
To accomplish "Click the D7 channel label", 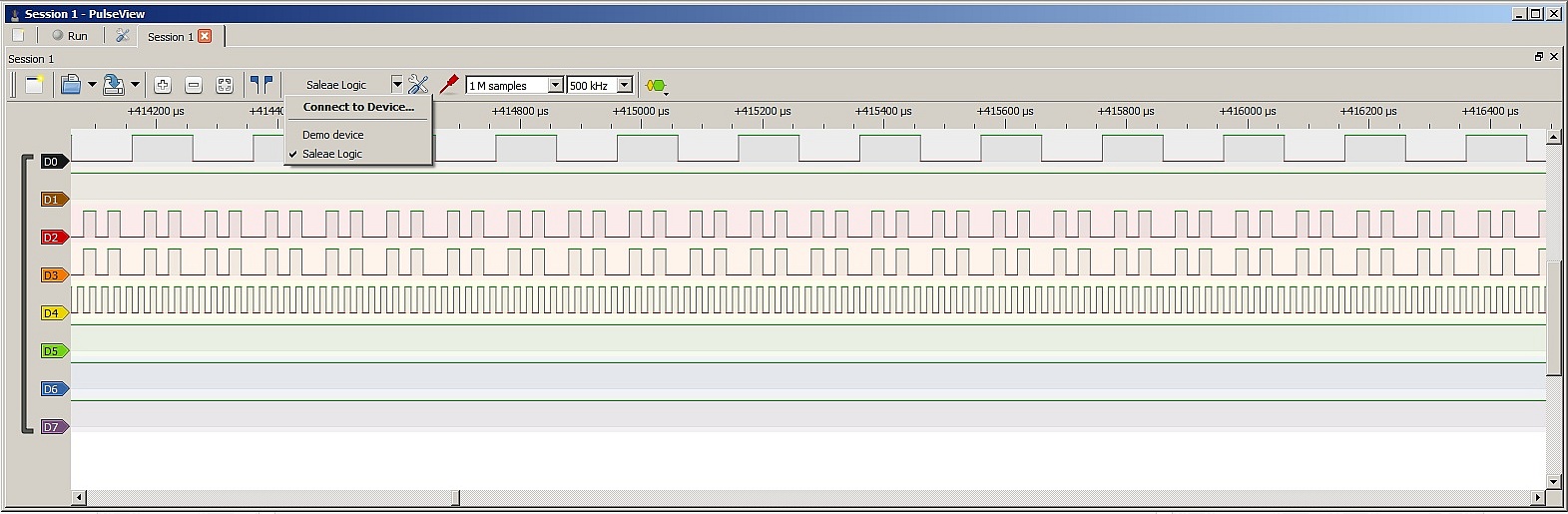I will tap(54, 427).
